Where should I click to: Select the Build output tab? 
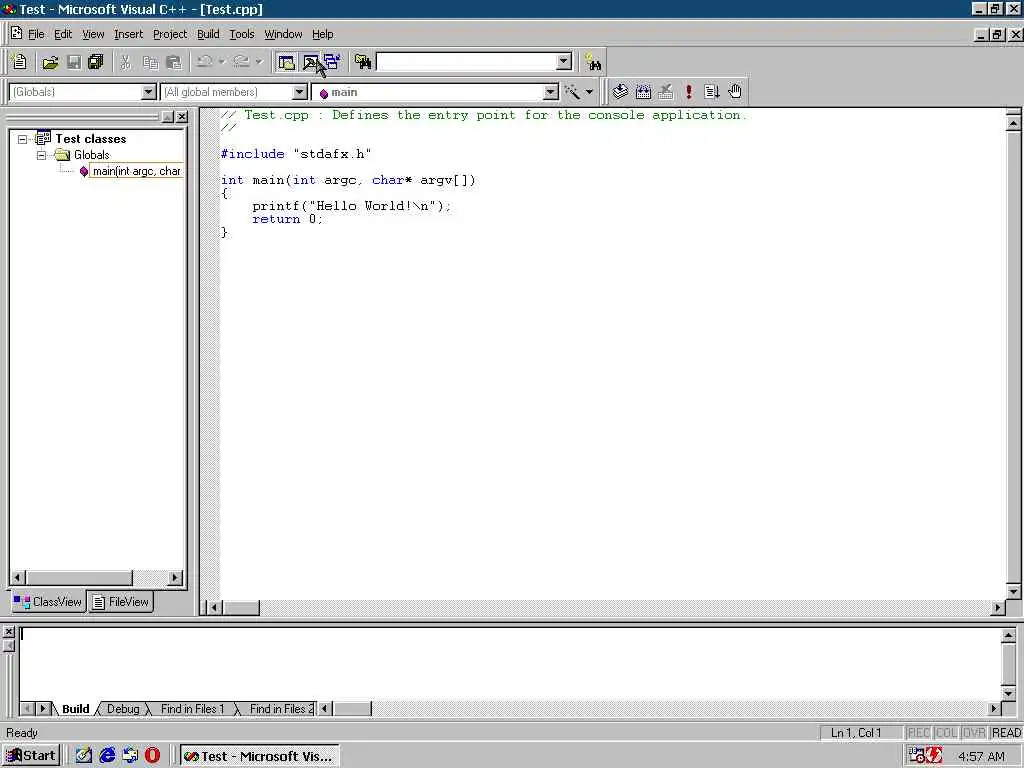tap(75, 709)
